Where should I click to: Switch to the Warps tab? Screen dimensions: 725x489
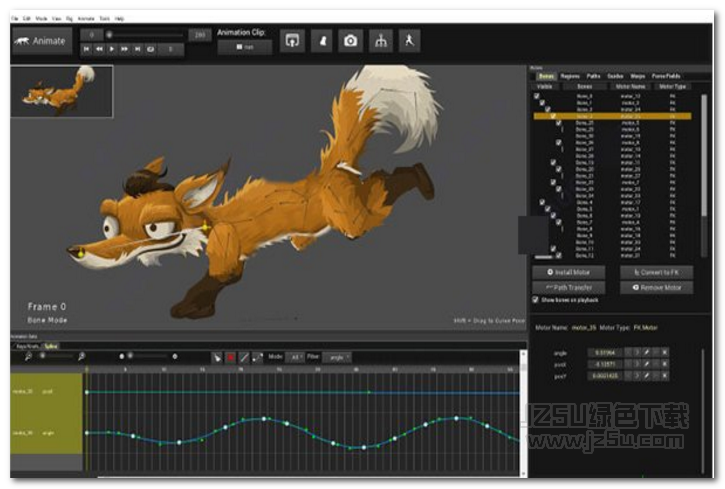[x=638, y=76]
